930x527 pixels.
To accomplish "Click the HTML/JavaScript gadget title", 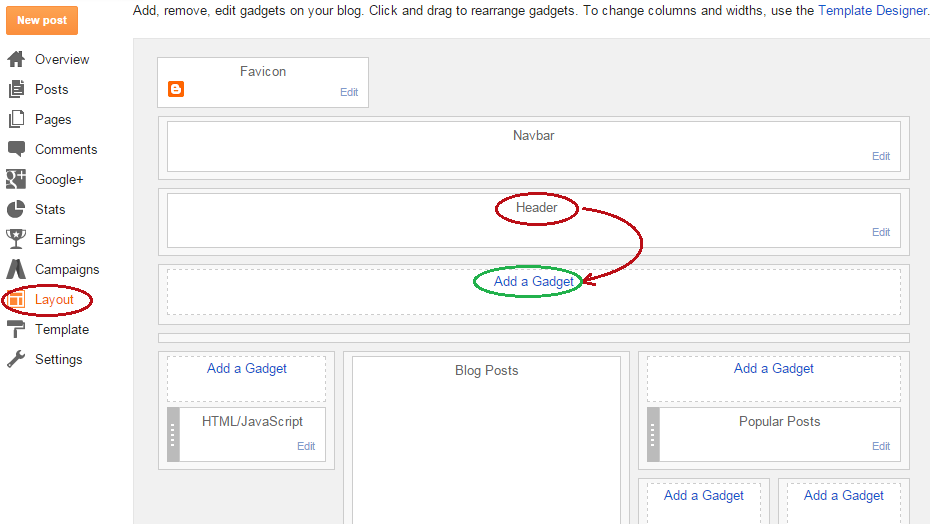I will [252, 421].
